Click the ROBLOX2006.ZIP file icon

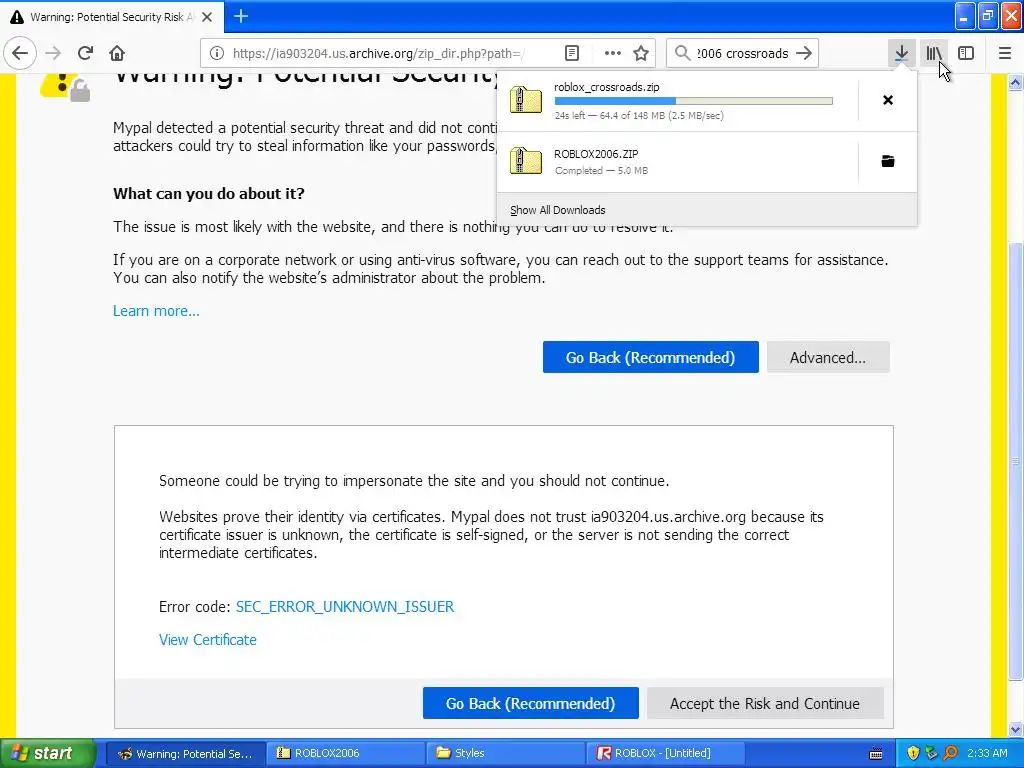526,161
